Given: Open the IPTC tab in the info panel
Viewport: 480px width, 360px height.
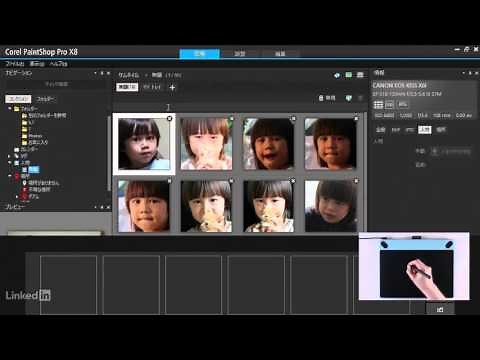Looking at the screenshot, I should [410, 130].
